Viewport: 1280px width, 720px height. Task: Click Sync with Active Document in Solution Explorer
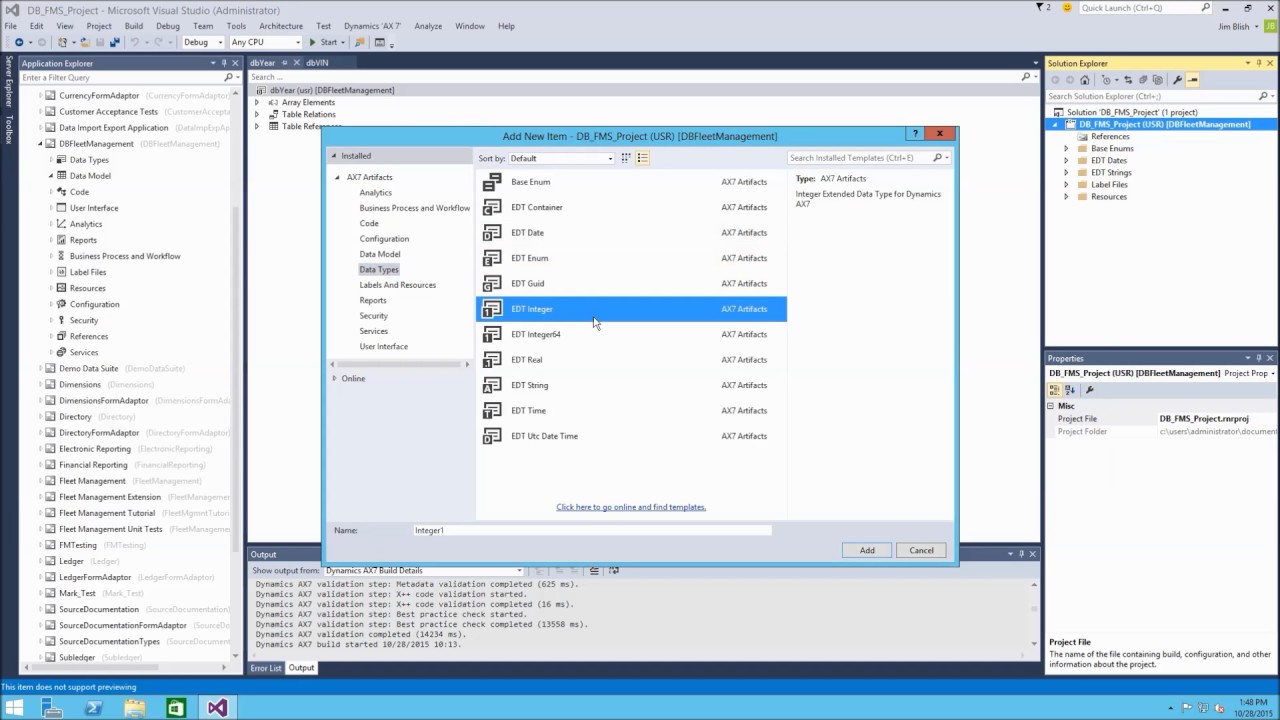1128,80
